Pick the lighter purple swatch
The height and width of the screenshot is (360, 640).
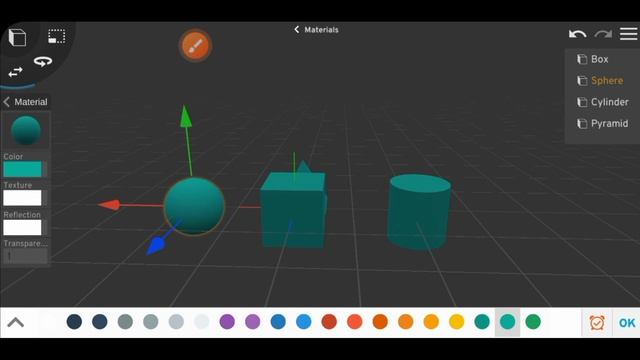coord(253,322)
